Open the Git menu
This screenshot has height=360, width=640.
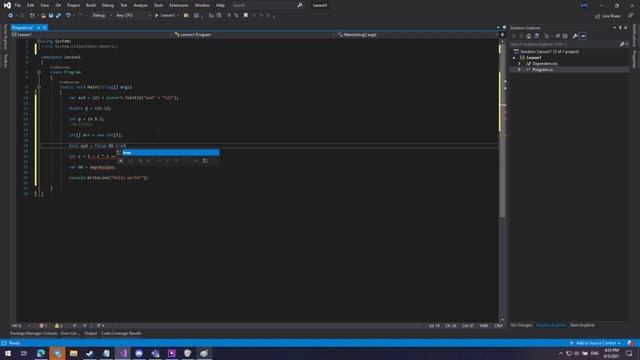58,5
